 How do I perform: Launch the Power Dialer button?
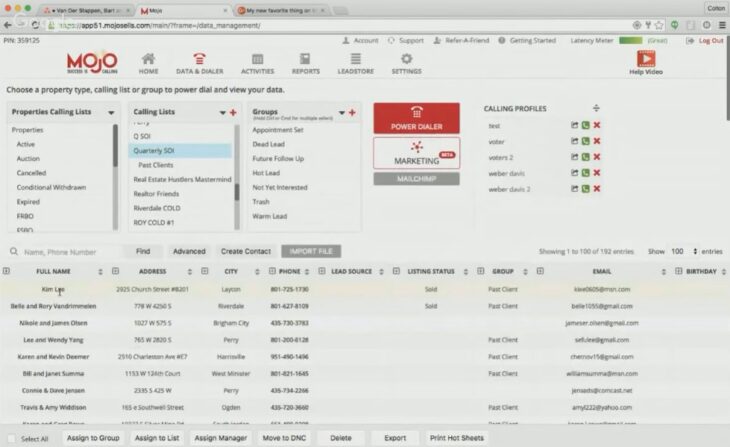tap(416, 117)
